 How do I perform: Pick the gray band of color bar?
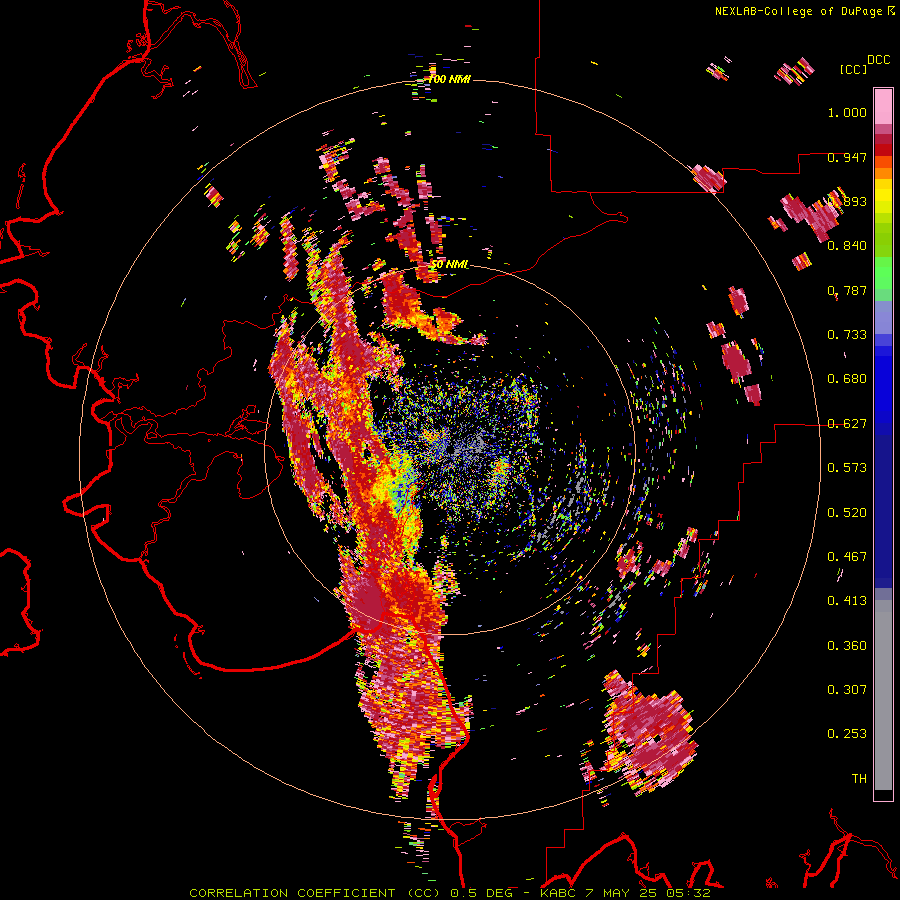883,695
